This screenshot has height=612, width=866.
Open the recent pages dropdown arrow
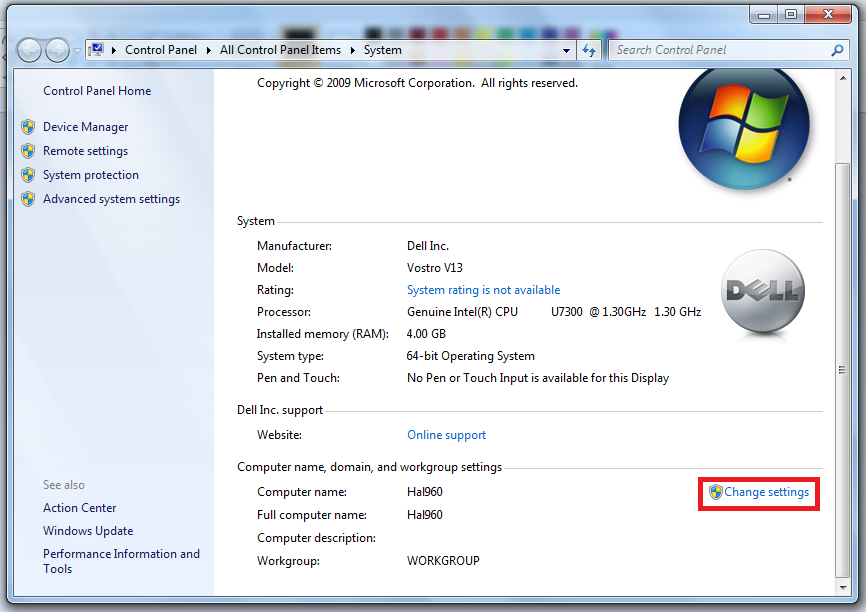coord(77,51)
